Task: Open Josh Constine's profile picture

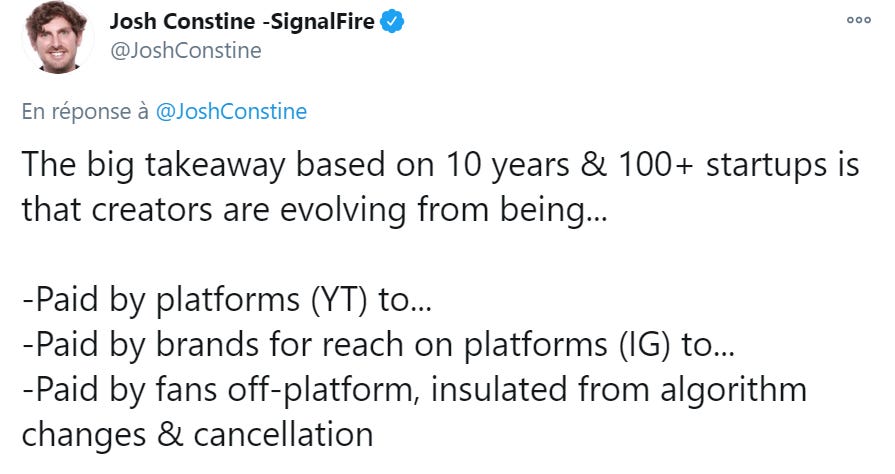Action: pyautogui.click(x=57, y=37)
